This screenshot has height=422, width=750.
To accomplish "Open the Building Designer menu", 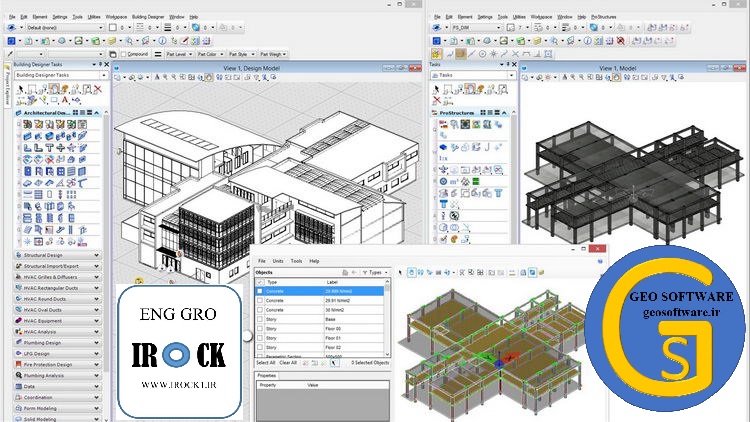I will (x=148, y=17).
